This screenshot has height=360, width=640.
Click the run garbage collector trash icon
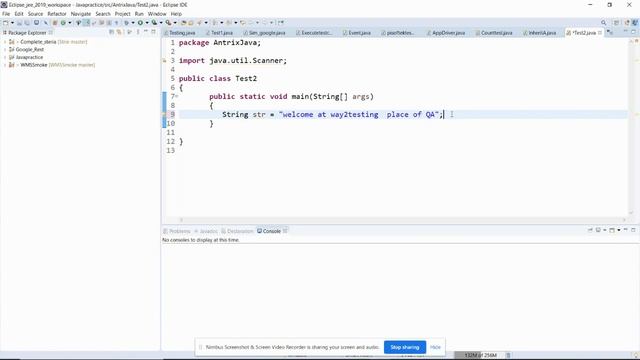pyautogui.click(x=509, y=356)
